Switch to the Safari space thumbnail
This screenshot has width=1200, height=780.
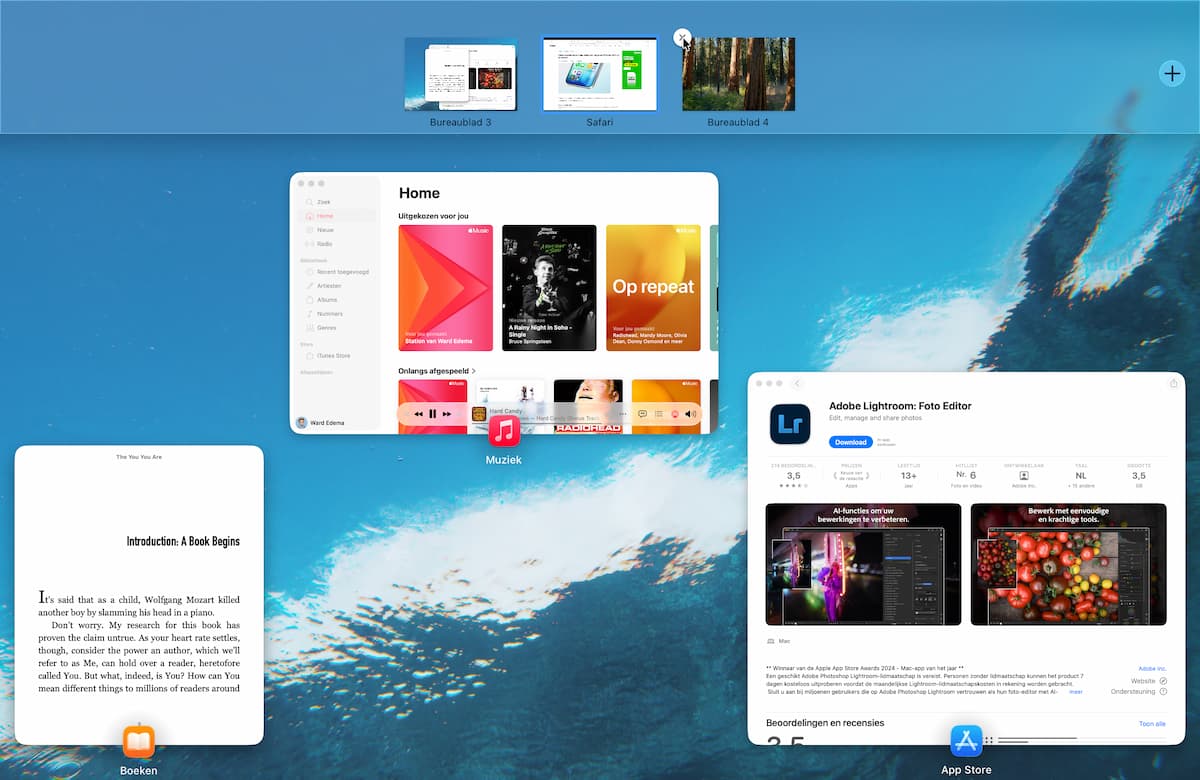[x=600, y=74]
